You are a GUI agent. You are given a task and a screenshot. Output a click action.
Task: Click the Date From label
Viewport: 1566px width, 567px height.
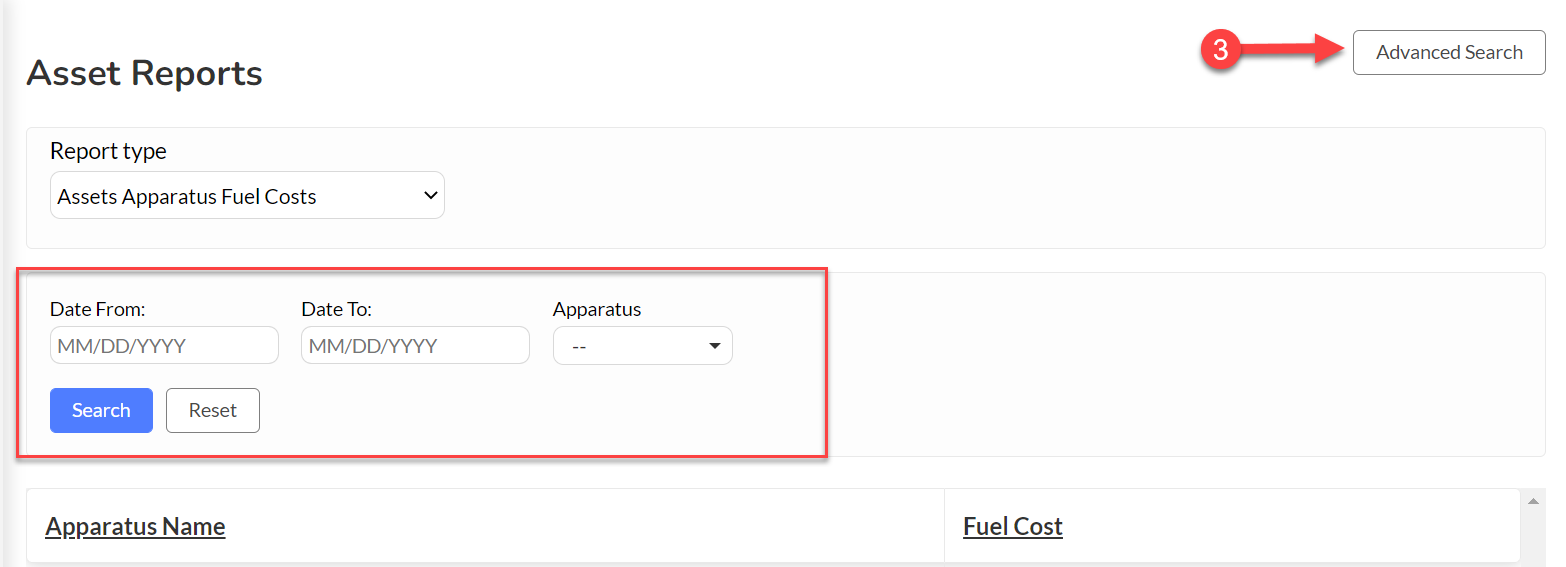(x=98, y=309)
